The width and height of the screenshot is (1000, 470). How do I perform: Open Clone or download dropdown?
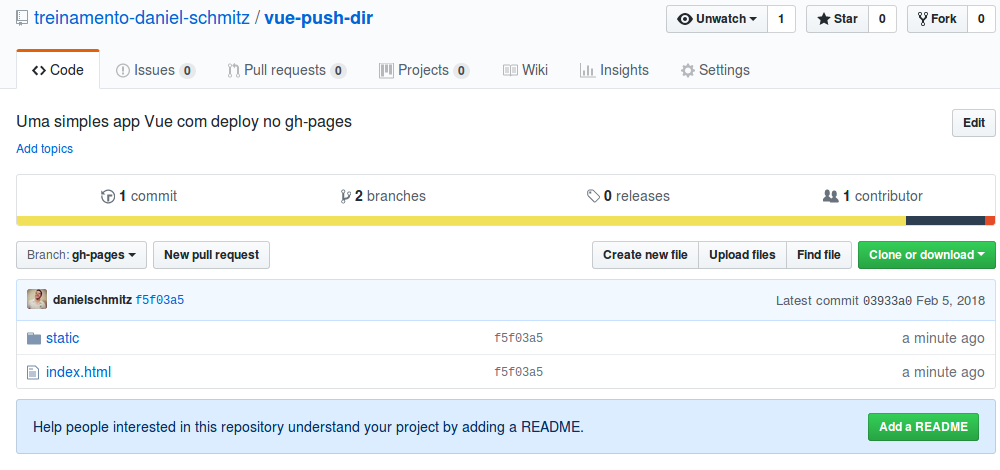pyautogui.click(x=927, y=255)
